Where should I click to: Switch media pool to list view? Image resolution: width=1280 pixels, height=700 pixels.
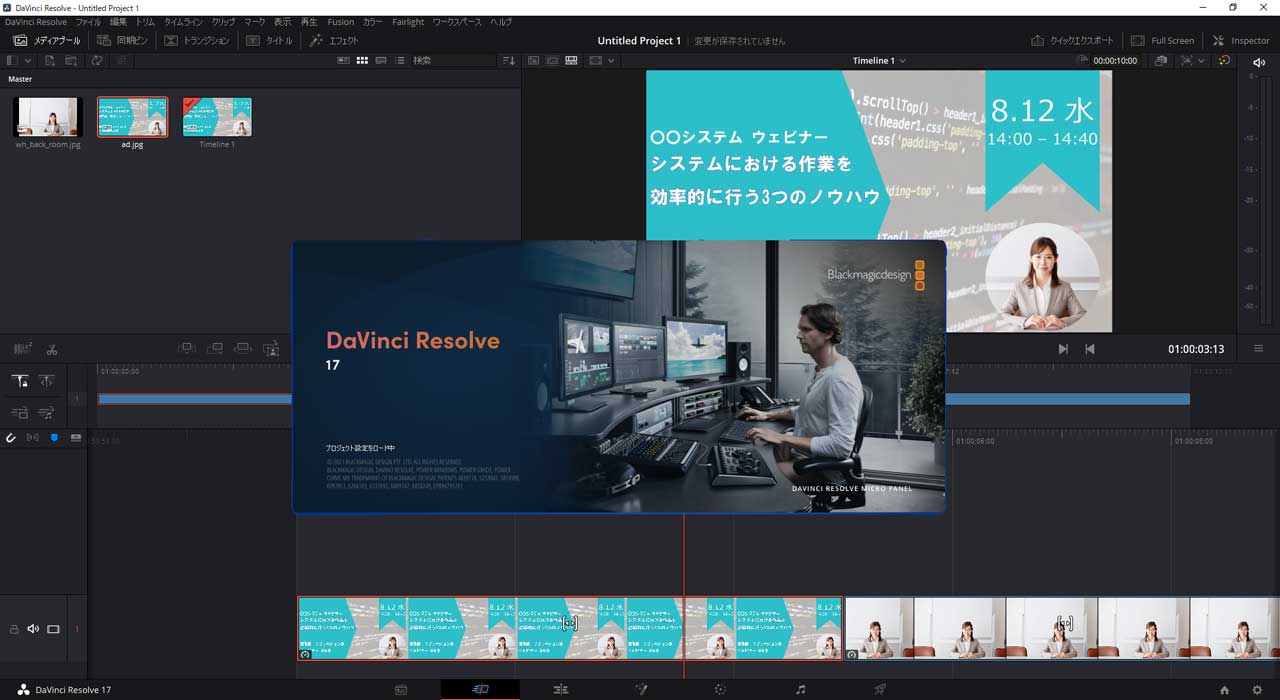point(400,61)
